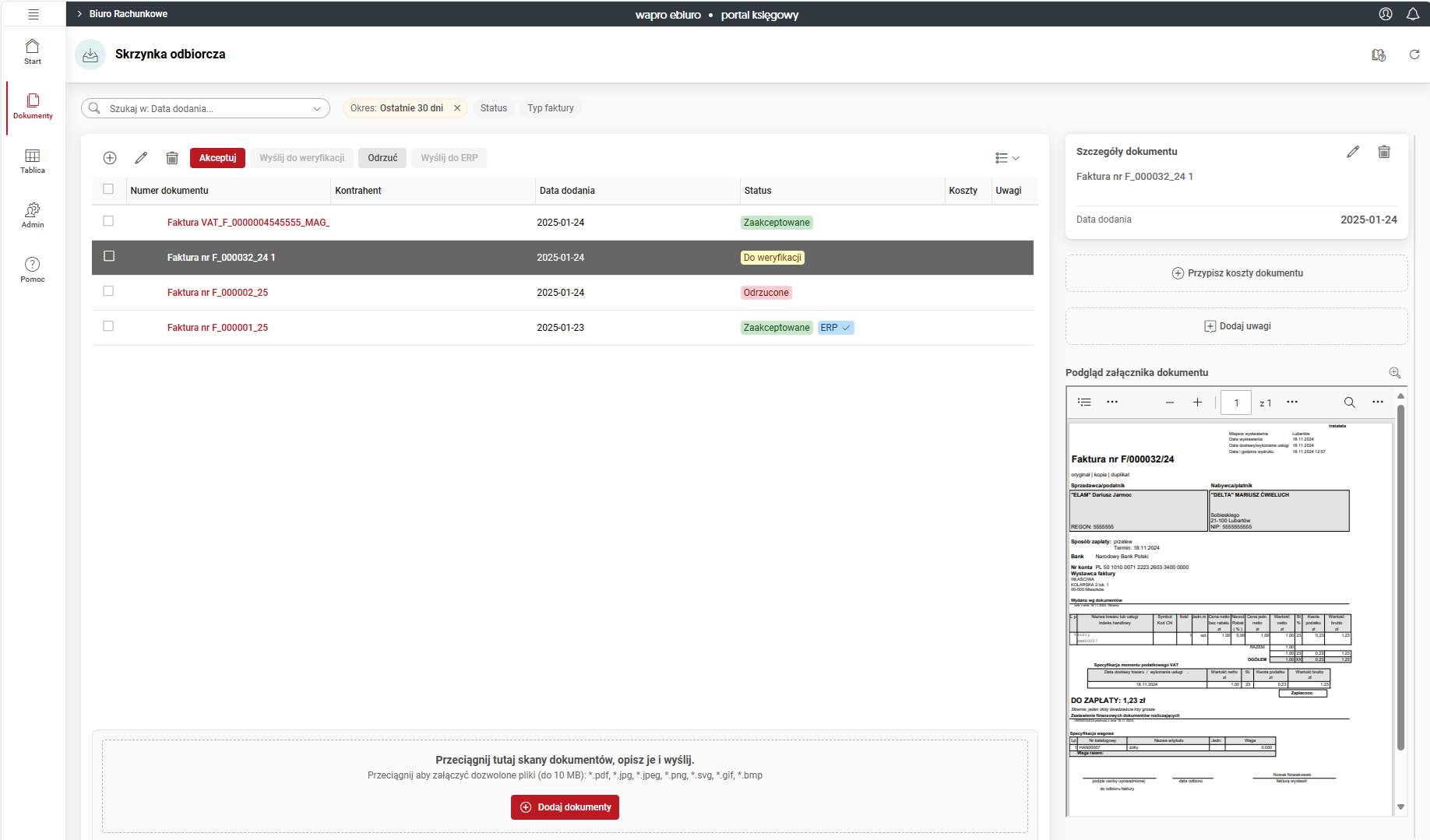Image resolution: width=1430 pixels, height=840 pixels.
Task: Click Przypisz koszty dokumentu
Action: click(x=1237, y=273)
